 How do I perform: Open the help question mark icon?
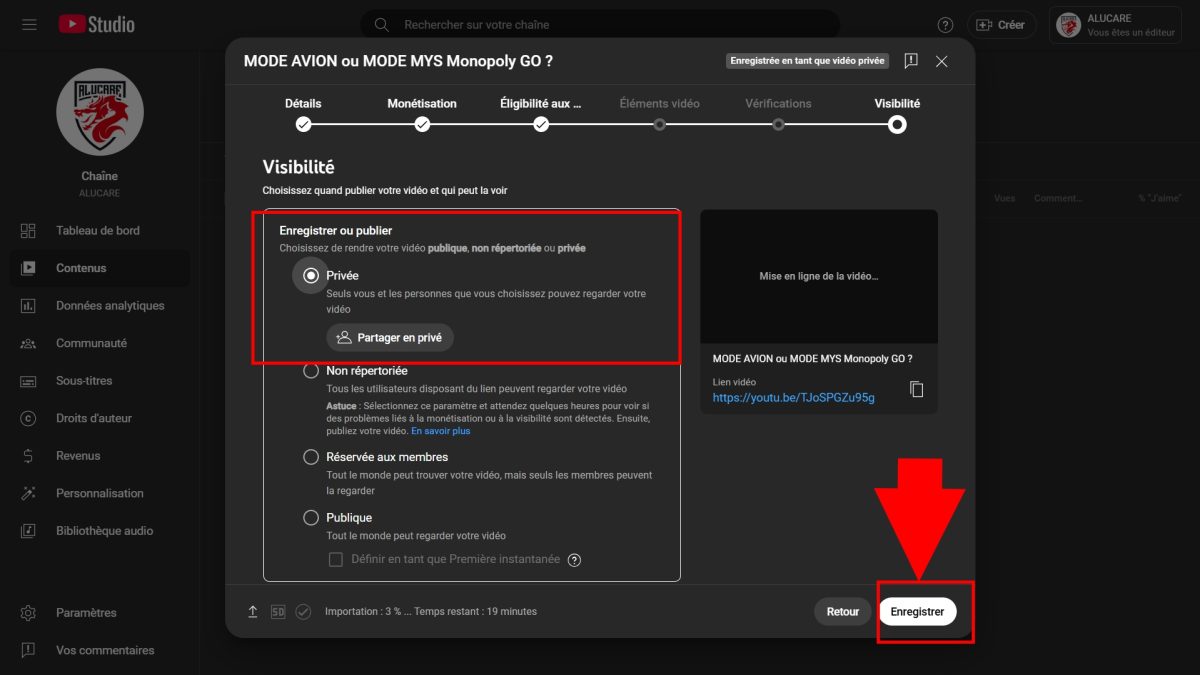click(x=945, y=24)
